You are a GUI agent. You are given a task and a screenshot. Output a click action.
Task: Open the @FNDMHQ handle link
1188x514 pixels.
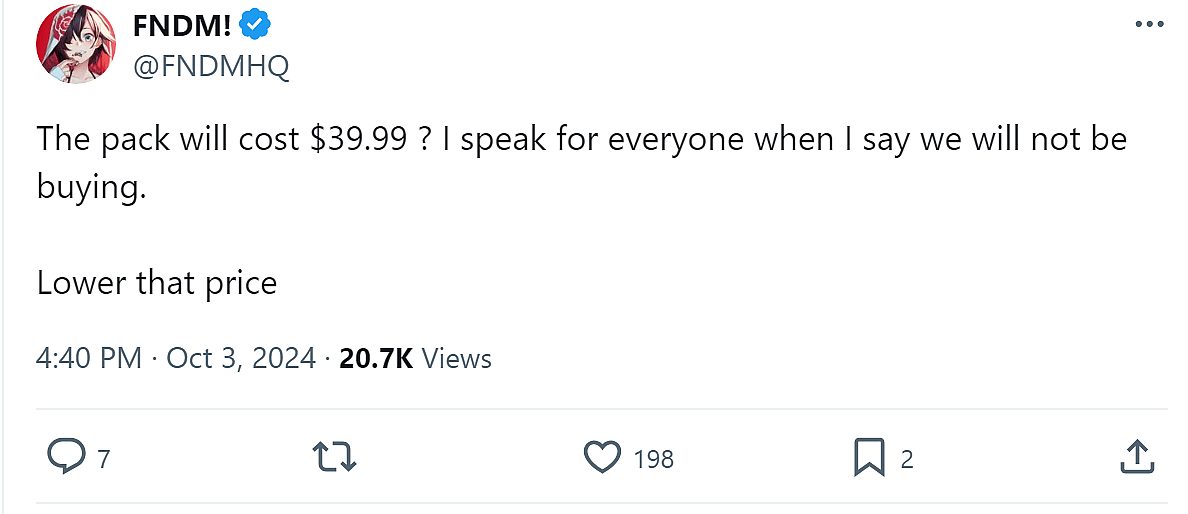tap(211, 66)
